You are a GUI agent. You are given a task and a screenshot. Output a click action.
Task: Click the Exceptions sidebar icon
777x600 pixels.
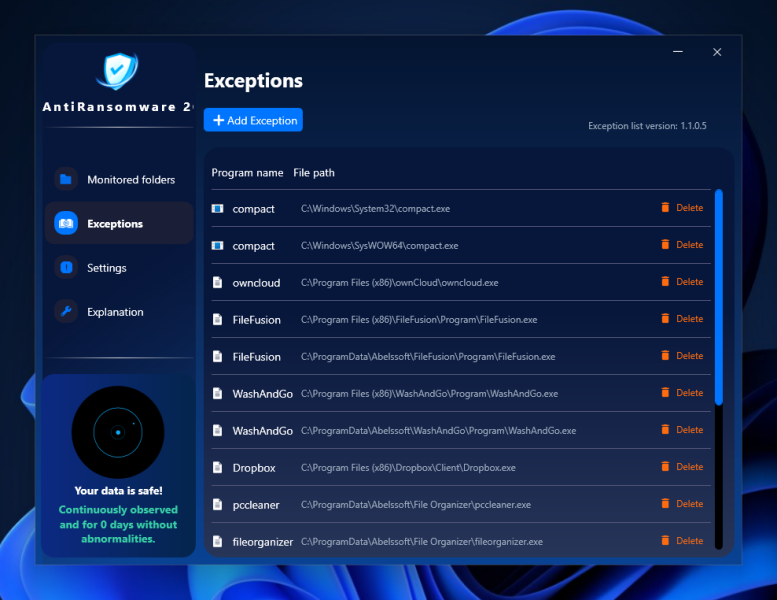pos(66,223)
